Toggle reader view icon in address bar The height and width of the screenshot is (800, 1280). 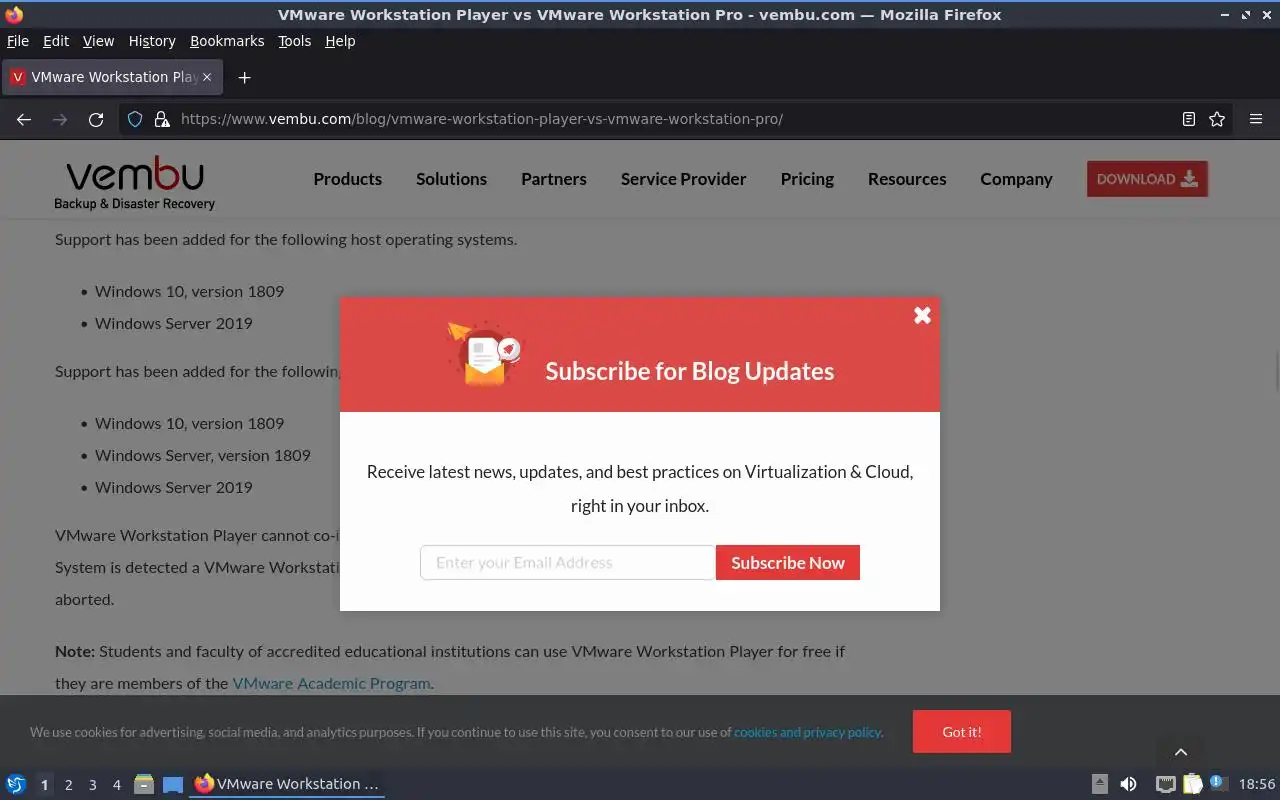click(1188, 119)
